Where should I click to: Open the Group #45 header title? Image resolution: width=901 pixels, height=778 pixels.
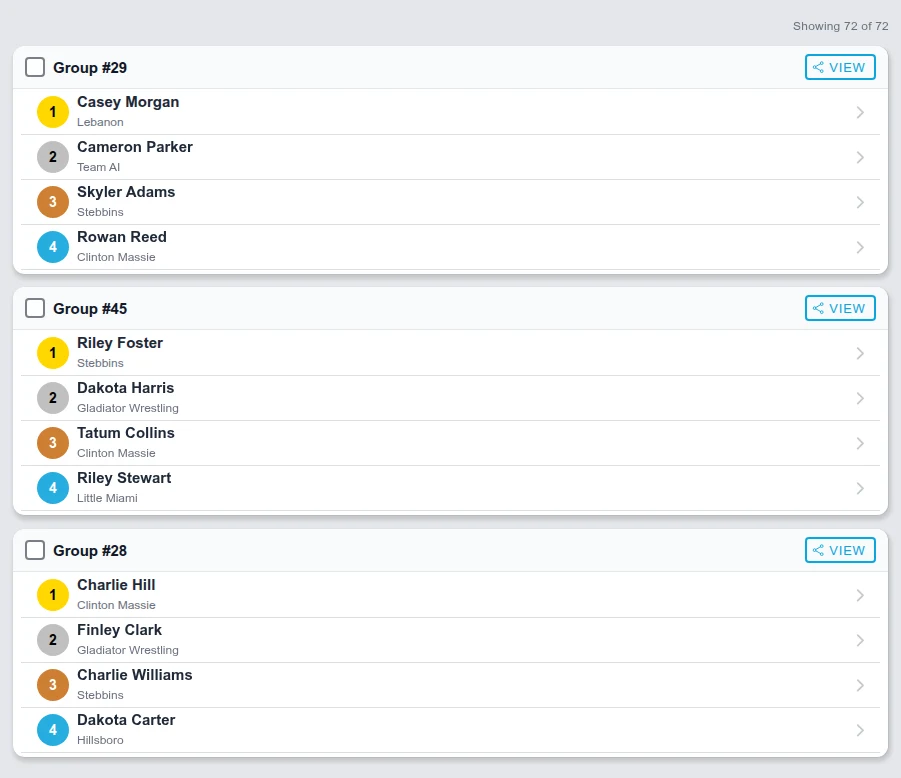click(x=90, y=309)
